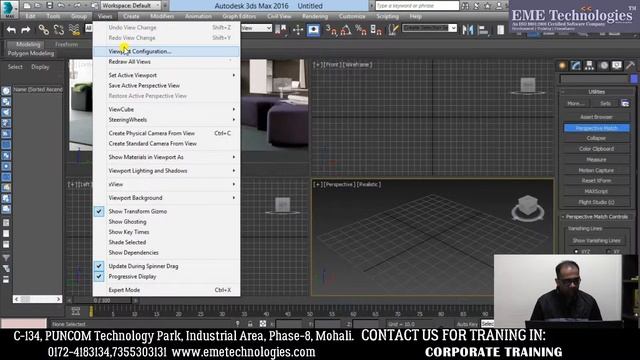The height and width of the screenshot is (360, 640).
Task: Select the Unlink Selection tool
Action: click(59, 29)
